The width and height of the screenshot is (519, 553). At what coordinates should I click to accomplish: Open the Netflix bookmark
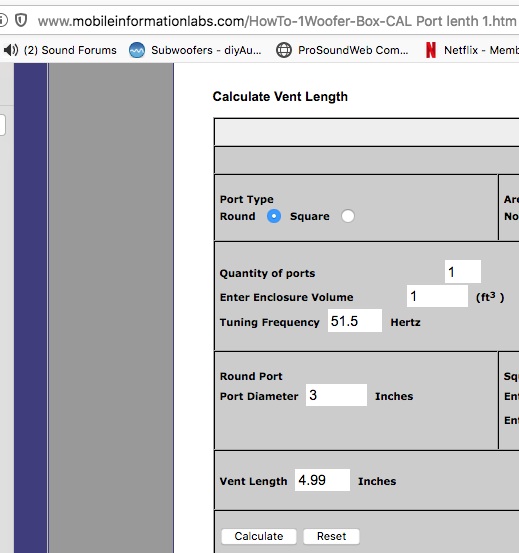472,50
